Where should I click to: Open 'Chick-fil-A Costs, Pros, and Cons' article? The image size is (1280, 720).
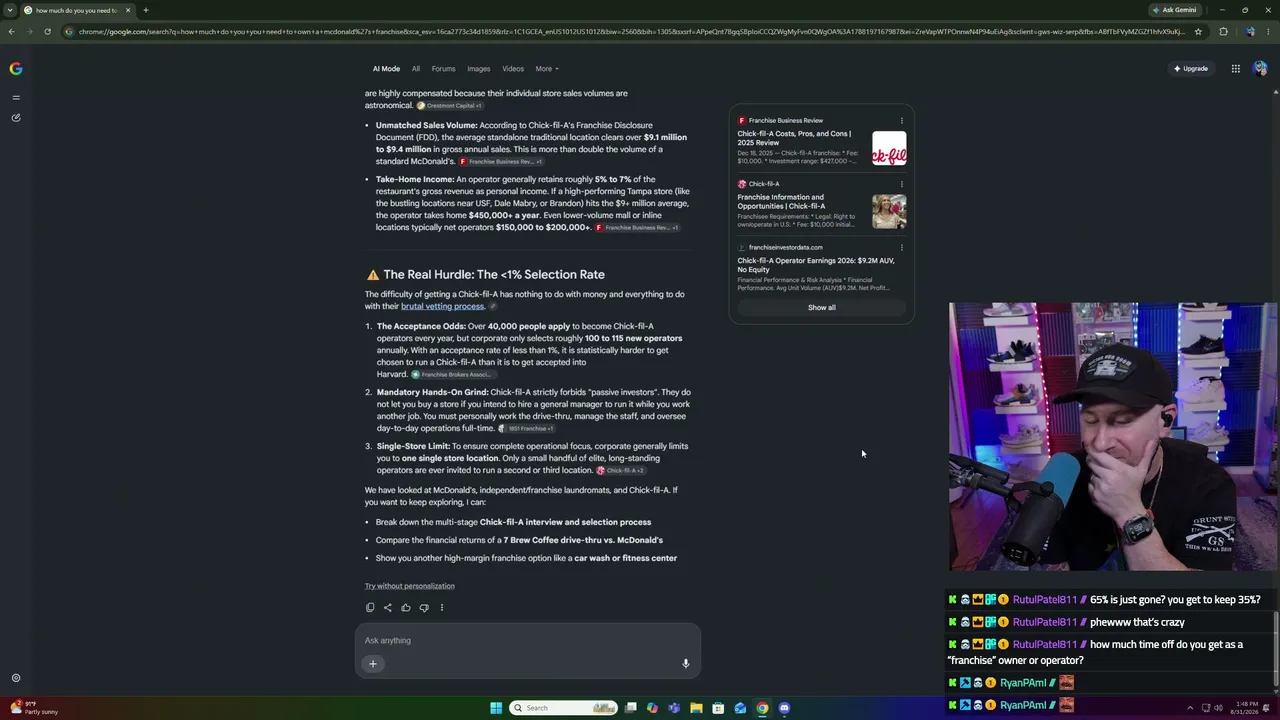point(795,138)
